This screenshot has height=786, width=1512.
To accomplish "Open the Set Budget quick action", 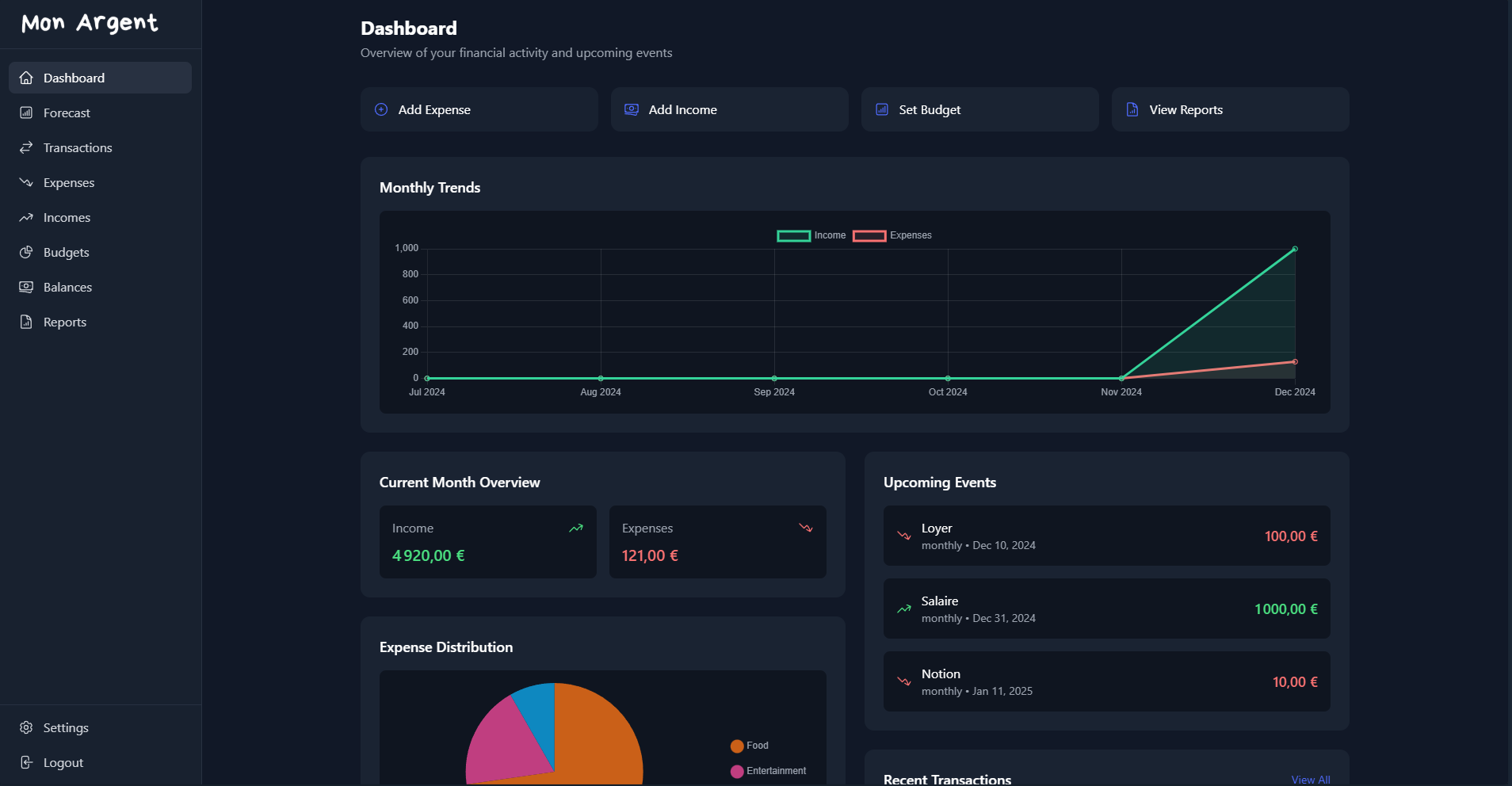I will pyautogui.click(x=979, y=109).
